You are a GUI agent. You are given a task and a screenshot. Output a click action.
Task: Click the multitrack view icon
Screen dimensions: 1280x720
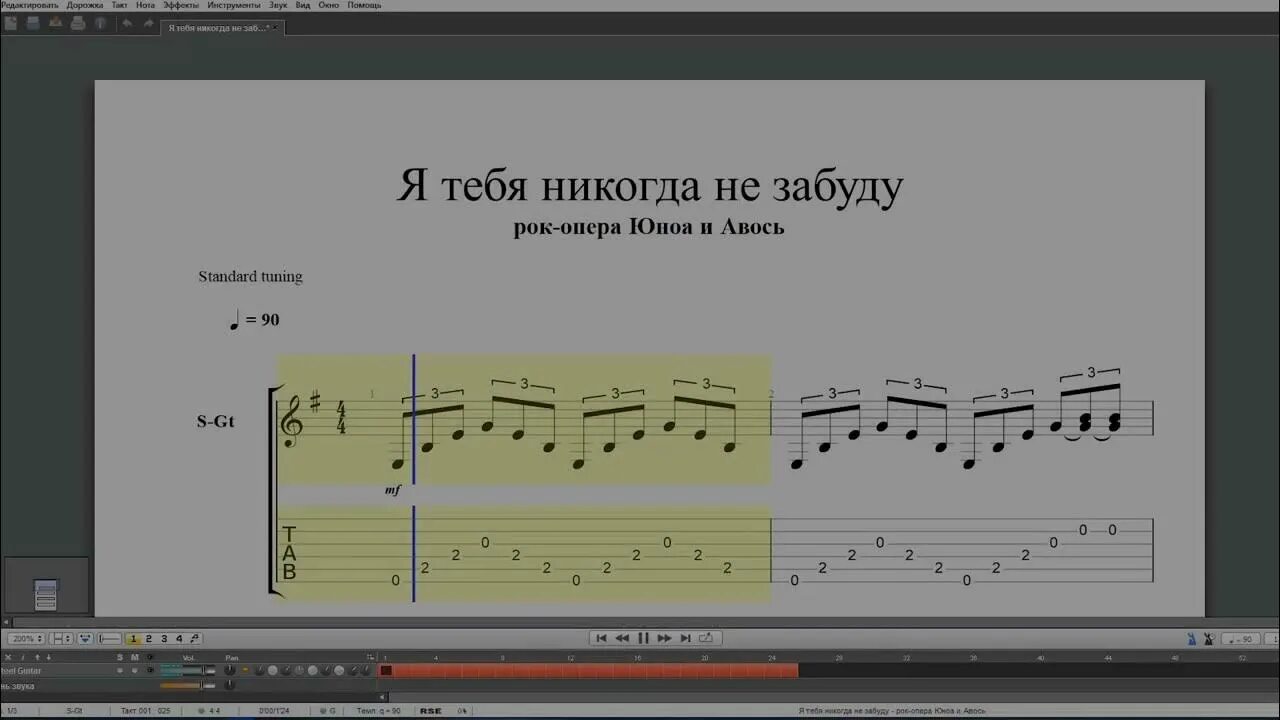click(85, 638)
